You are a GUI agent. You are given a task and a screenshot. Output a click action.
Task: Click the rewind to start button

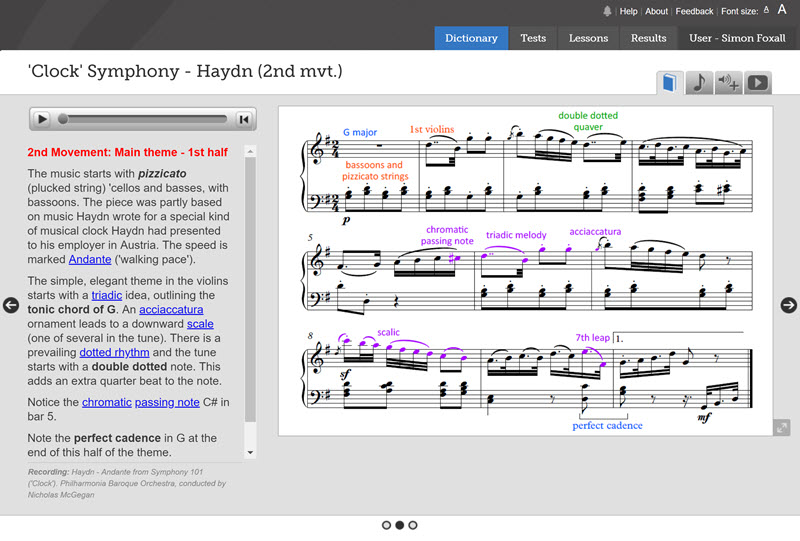coord(244,119)
